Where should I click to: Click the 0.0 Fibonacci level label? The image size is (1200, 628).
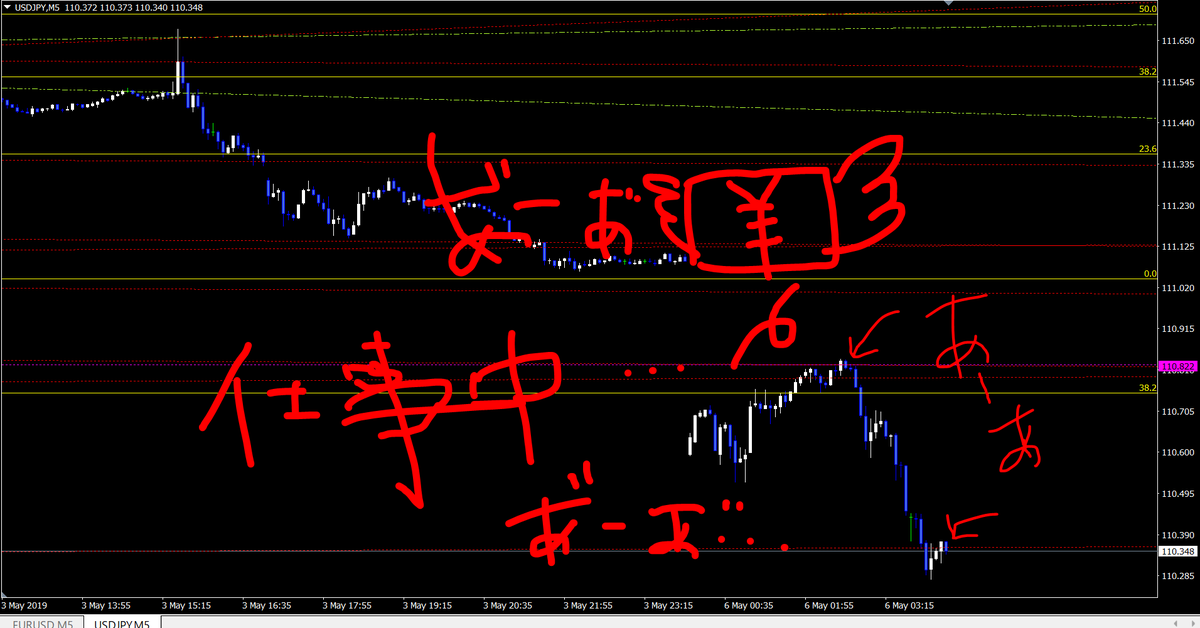click(x=1150, y=273)
